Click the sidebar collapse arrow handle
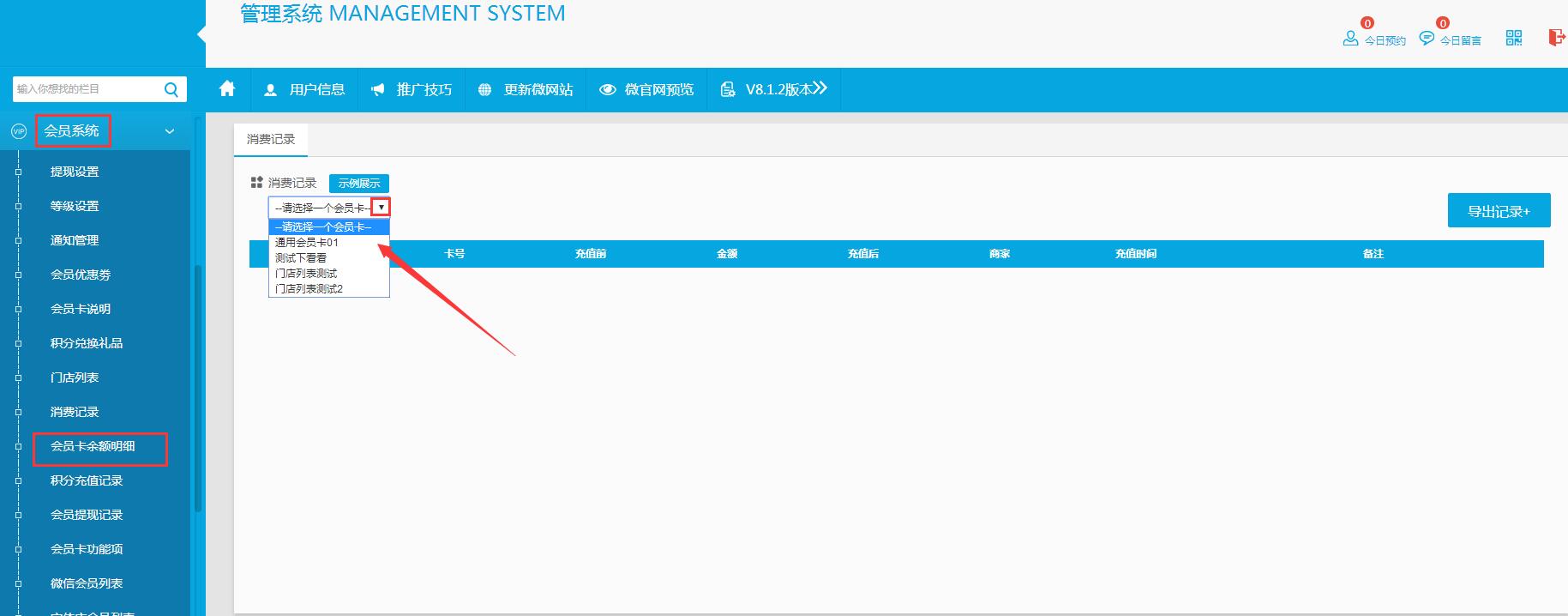 pyautogui.click(x=201, y=34)
